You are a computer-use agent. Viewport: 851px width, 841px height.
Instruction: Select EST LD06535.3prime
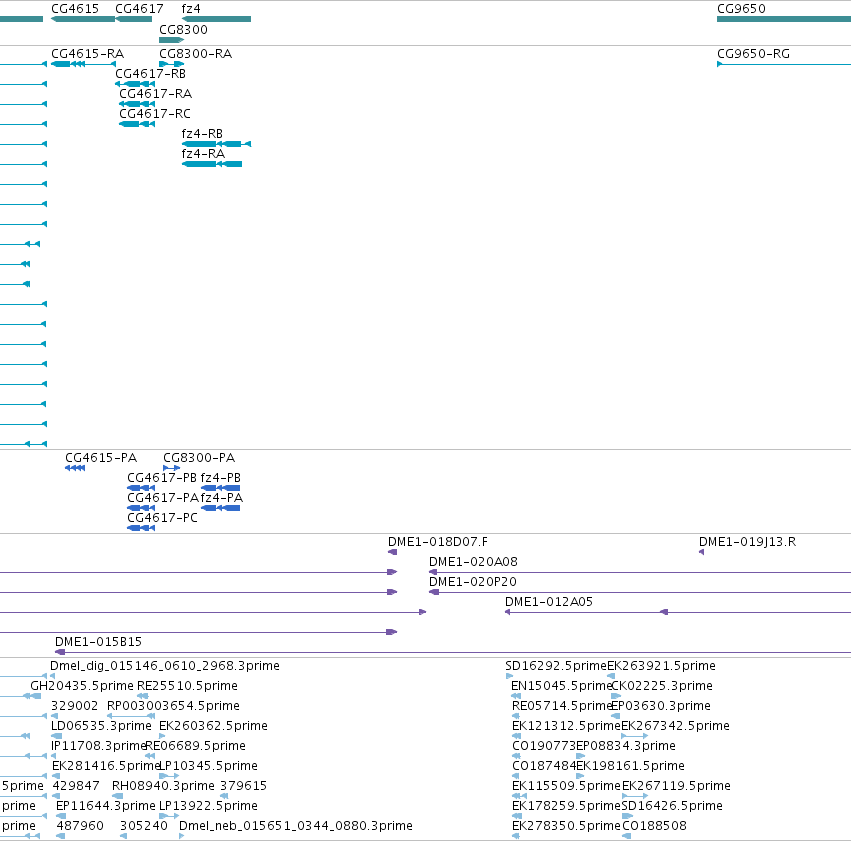pyautogui.click(x=101, y=726)
